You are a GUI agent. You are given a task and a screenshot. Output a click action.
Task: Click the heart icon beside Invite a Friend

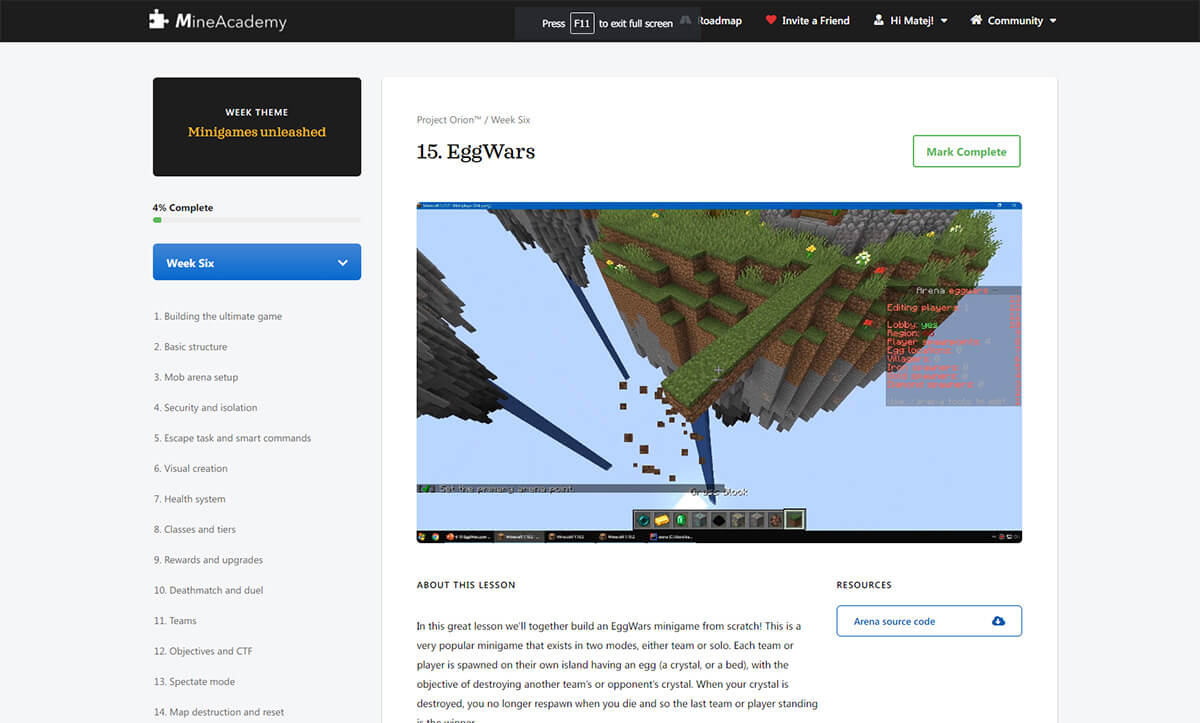tap(771, 20)
